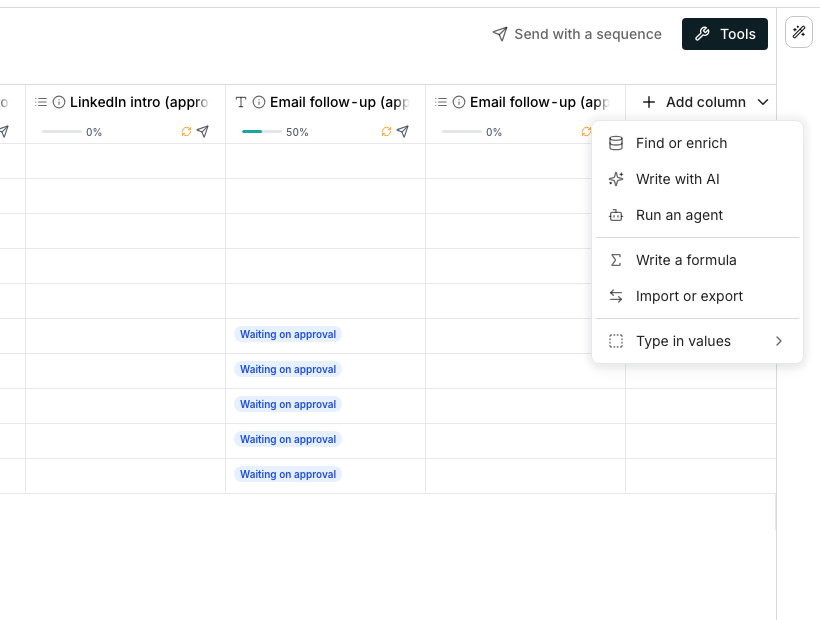Click the Type in values dashed-square icon
Viewport: 820px width, 620px height.
point(616,341)
